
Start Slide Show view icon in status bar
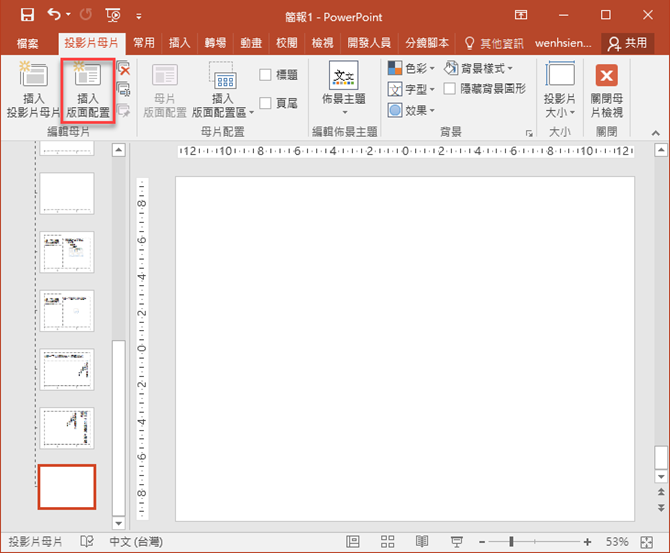coord(457,542)
